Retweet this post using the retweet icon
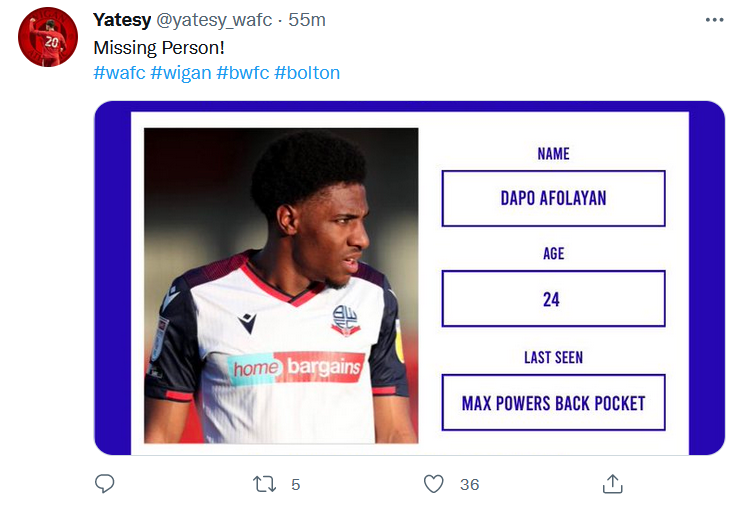Screen dimensions: 743x509 [265, 484]
